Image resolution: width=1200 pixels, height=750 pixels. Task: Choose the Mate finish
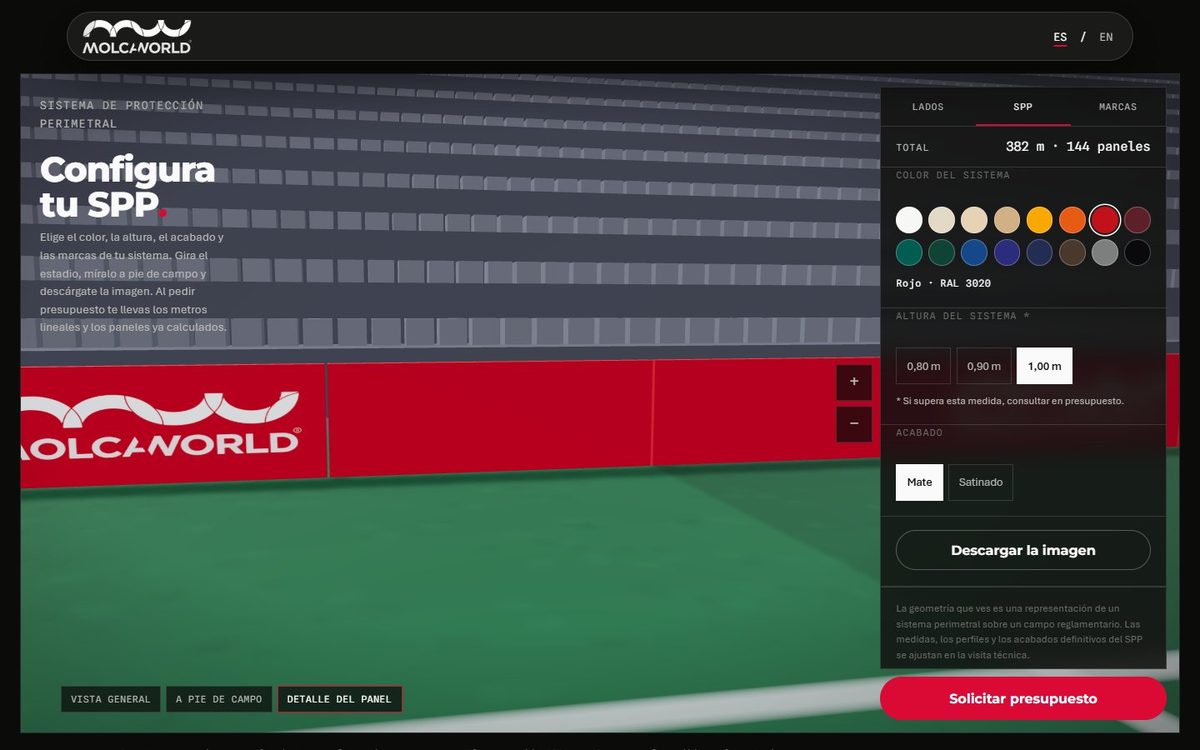click(x=919, y=482)
